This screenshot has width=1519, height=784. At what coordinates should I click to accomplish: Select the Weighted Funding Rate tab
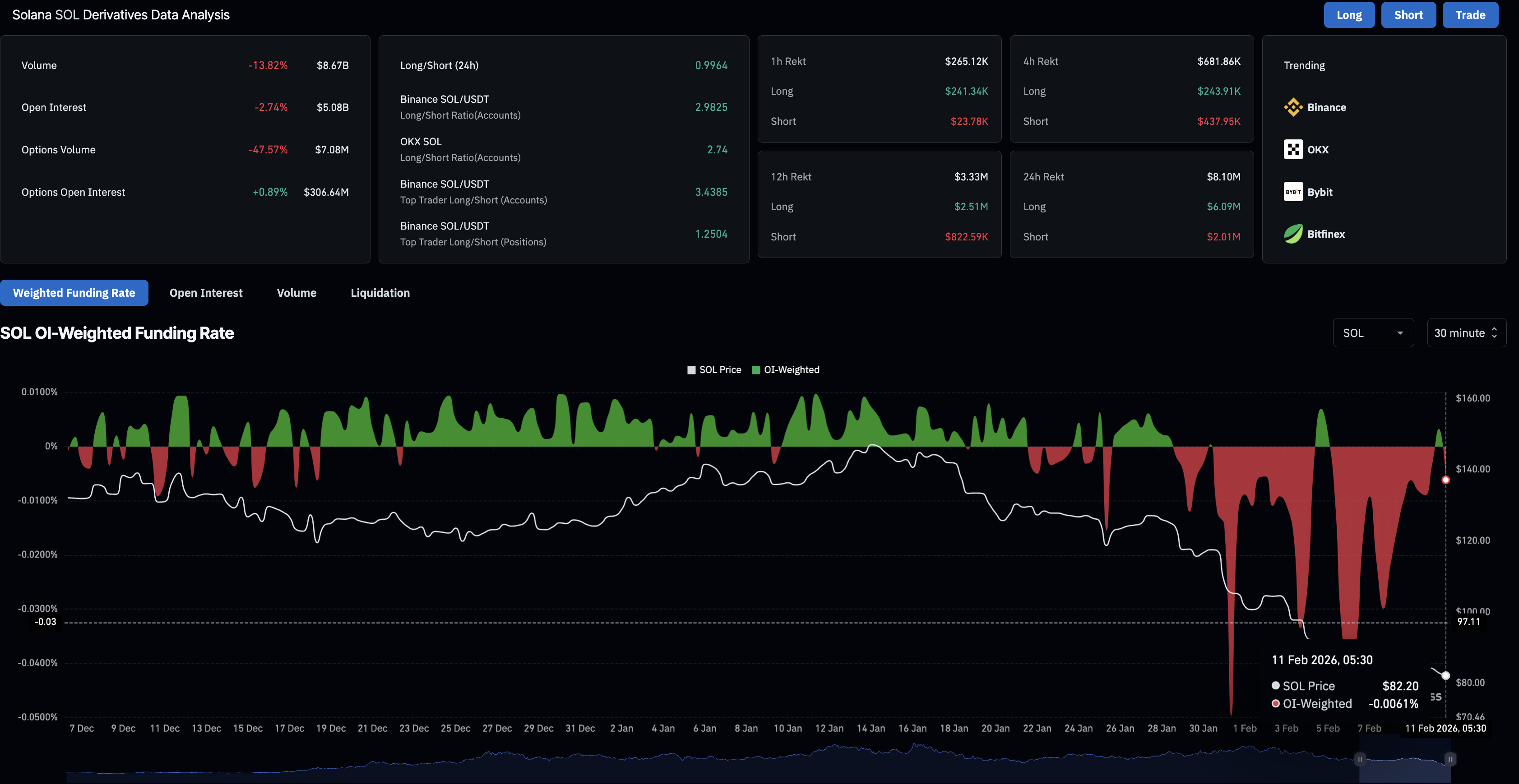(x=74, y=293)
